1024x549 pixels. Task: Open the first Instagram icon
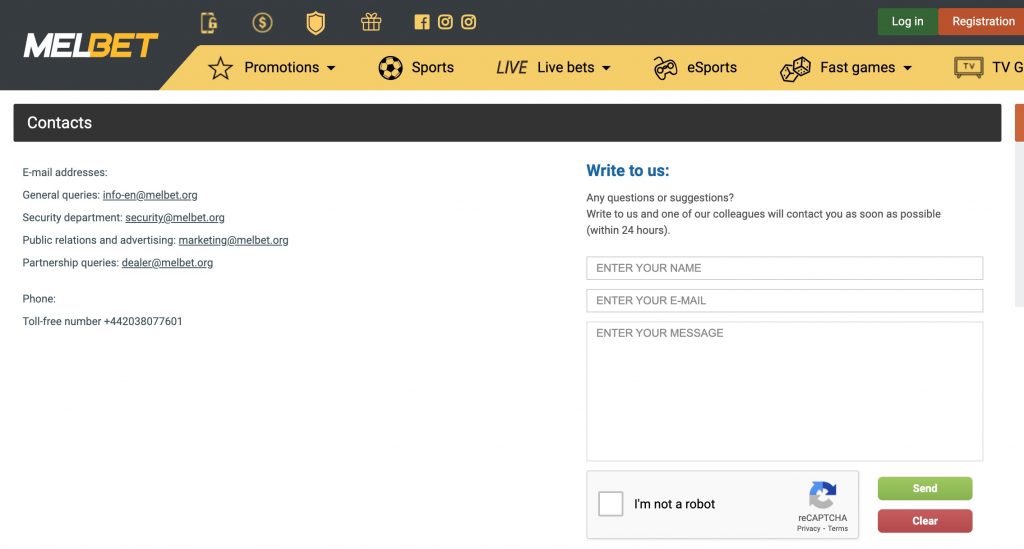(x=445, y=22)
